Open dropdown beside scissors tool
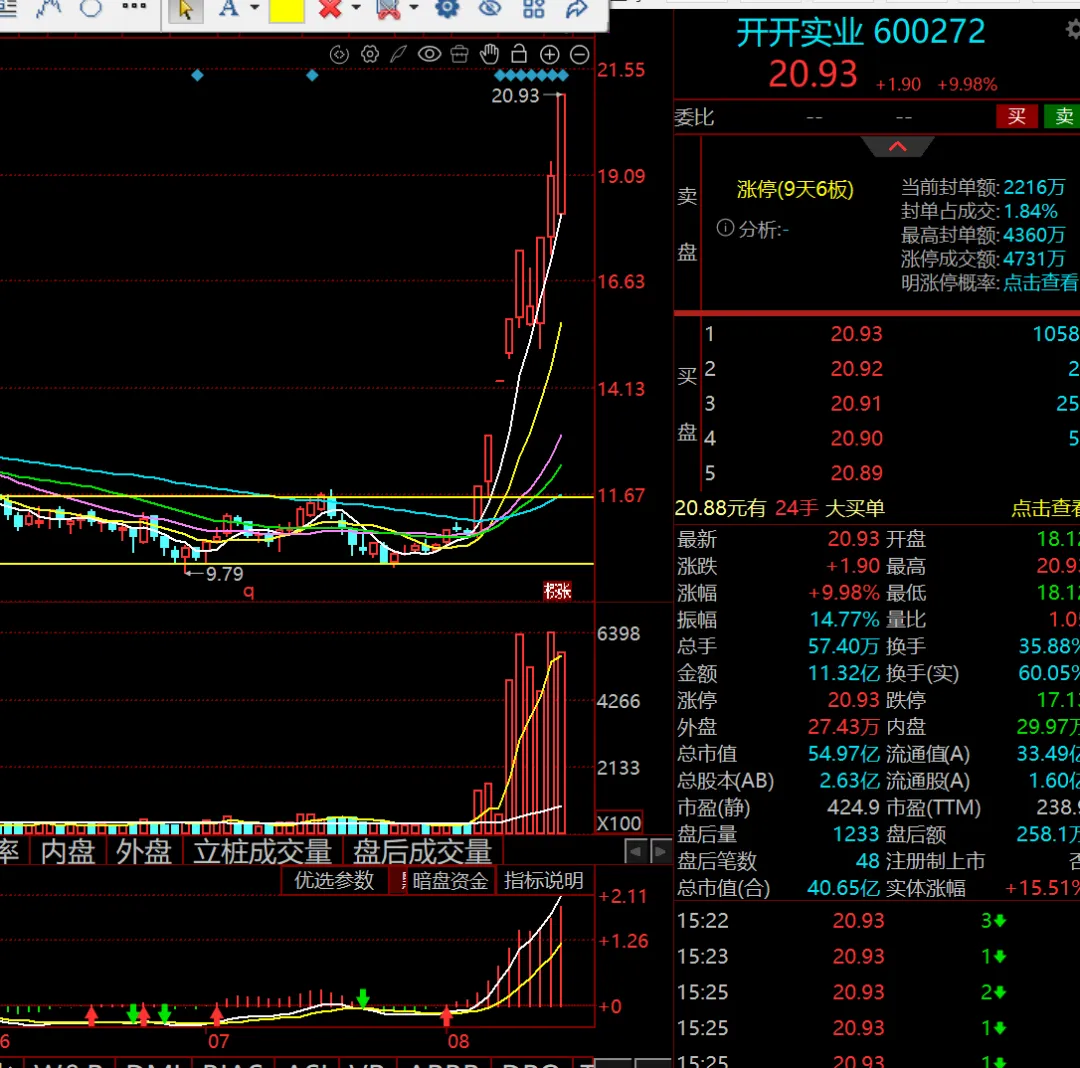The height and width of the screenshot is (1068, 1080). tap(413, 8)
